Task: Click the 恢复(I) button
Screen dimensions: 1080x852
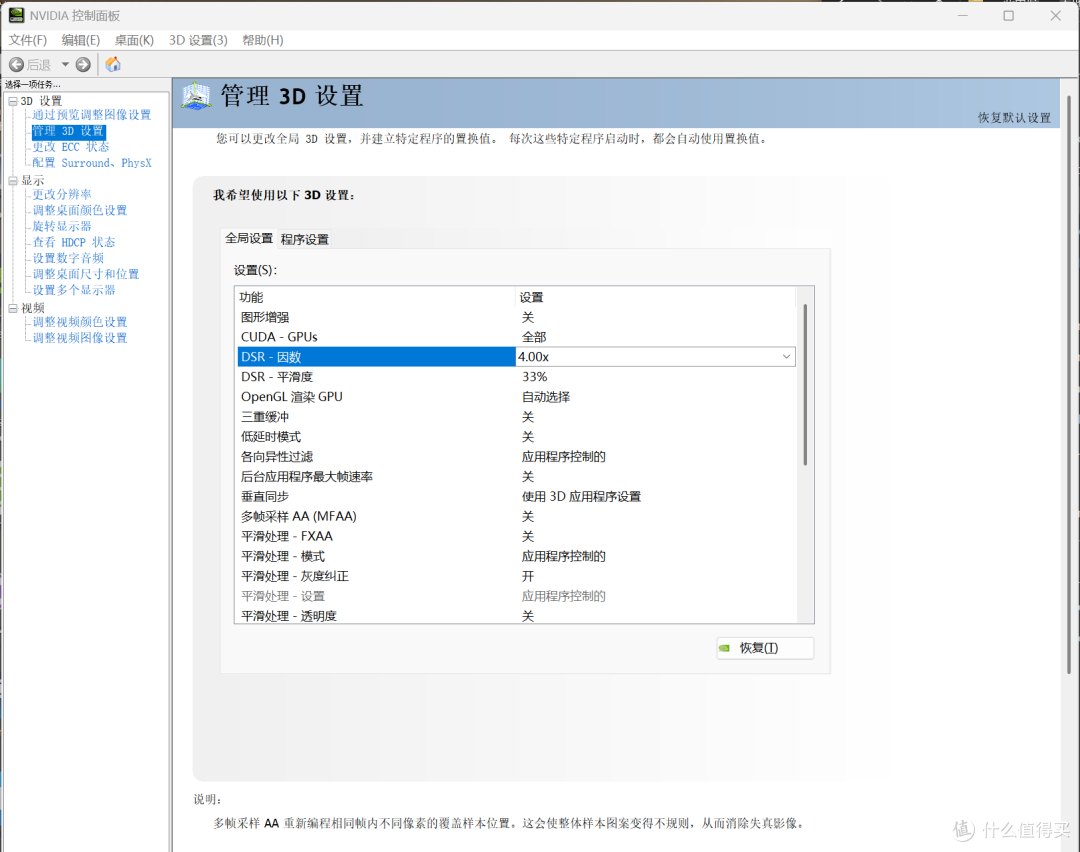Action: click(x=765, y=648)
